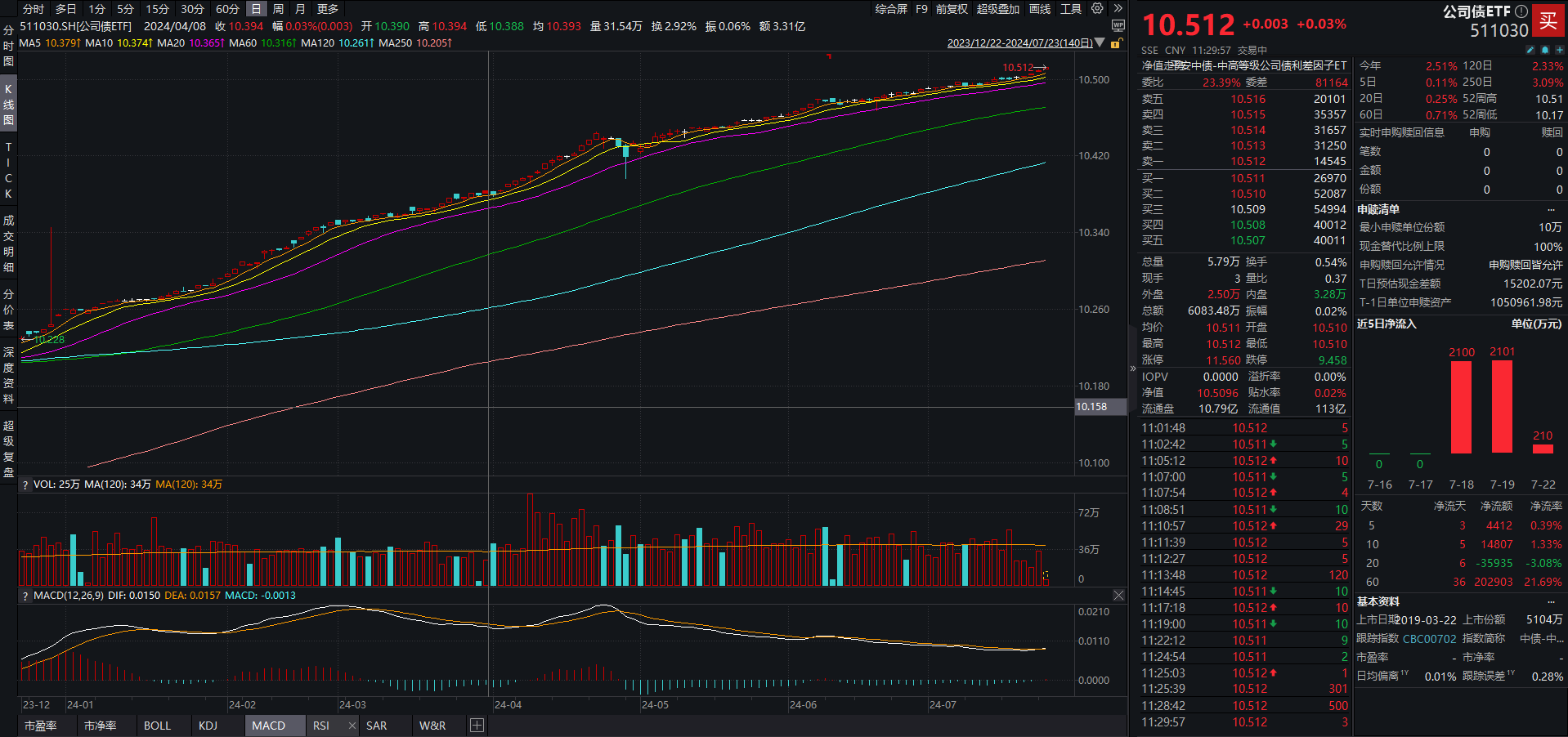Viewport: 1568px width, 737px height.
Task: Toggle 超级叠加 overlay mode
Action: (x=997, y=9)
